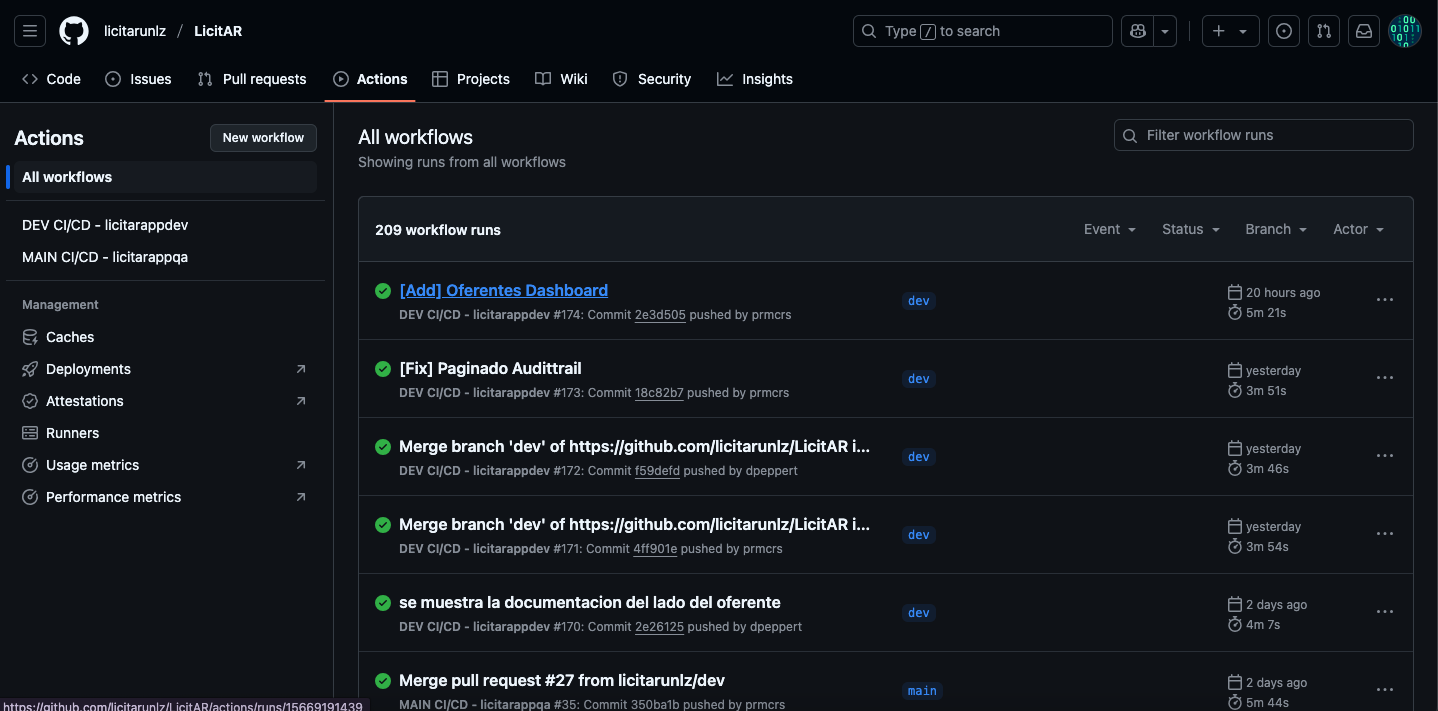Open the [Add] Oferentes Dashboard run
The image size is (1438, 711).
503,290
